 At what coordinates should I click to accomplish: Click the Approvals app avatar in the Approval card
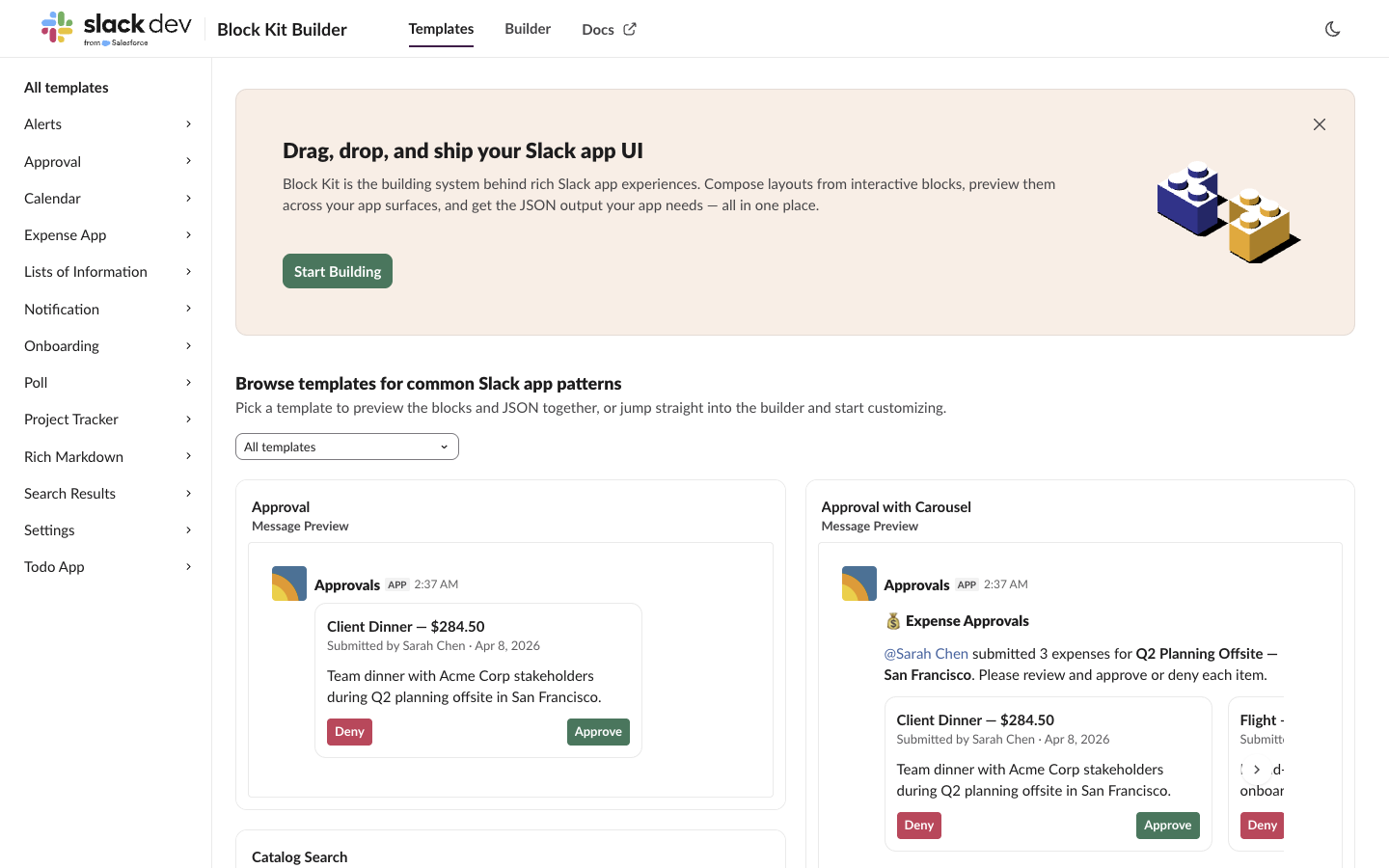tap(289, 583)
